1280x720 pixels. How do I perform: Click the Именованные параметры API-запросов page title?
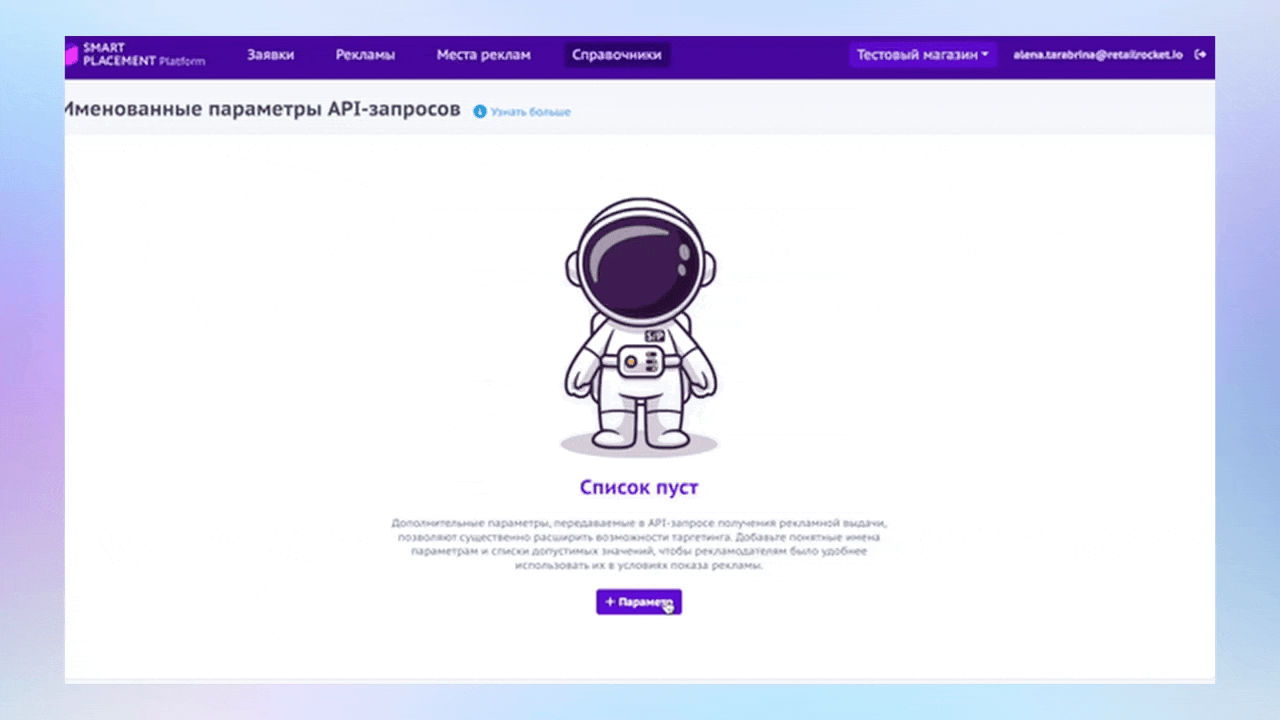[x=262, y=110]
